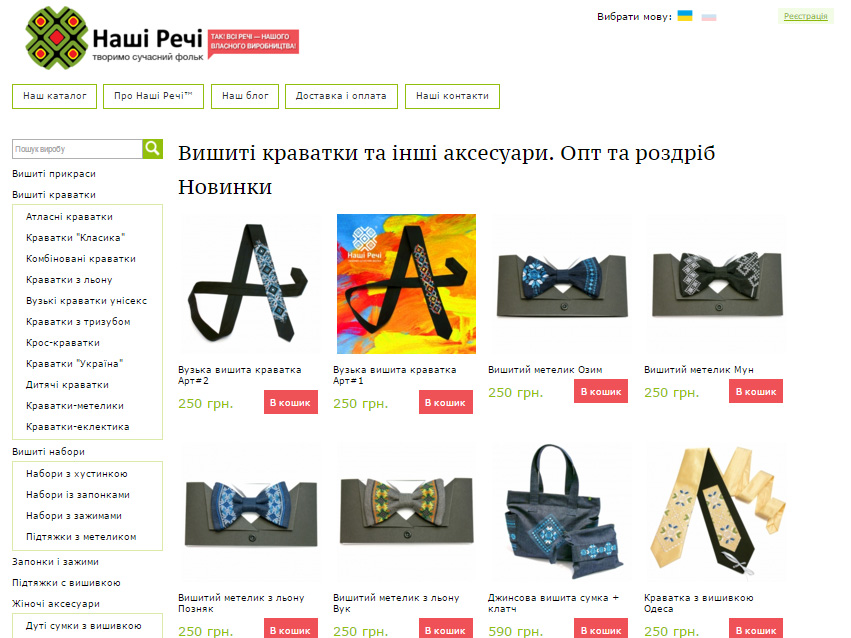This screenshot has height=638, width=851.
Task: Click the green search magnifier icon
Action: pos(153,149)
